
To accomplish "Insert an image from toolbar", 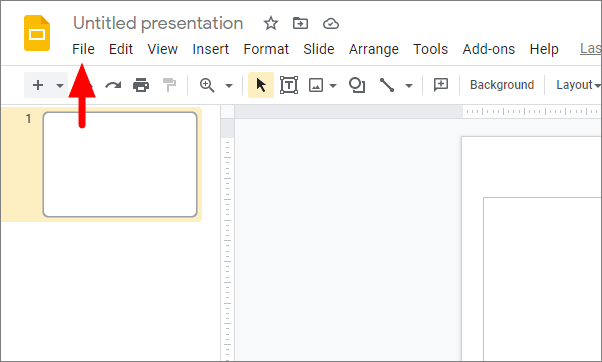I will coord(316,85).
